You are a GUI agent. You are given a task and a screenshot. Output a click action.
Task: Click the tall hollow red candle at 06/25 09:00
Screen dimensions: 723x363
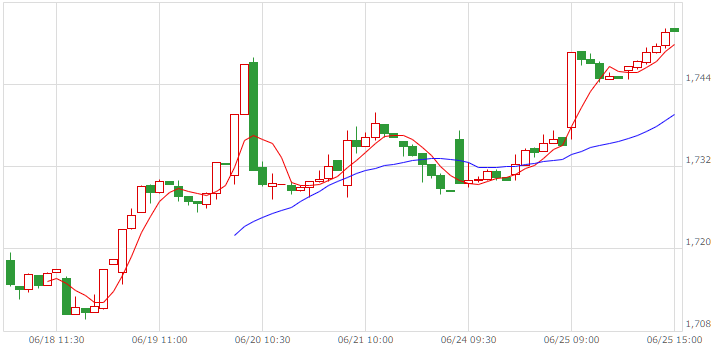(x=571, y=90)
